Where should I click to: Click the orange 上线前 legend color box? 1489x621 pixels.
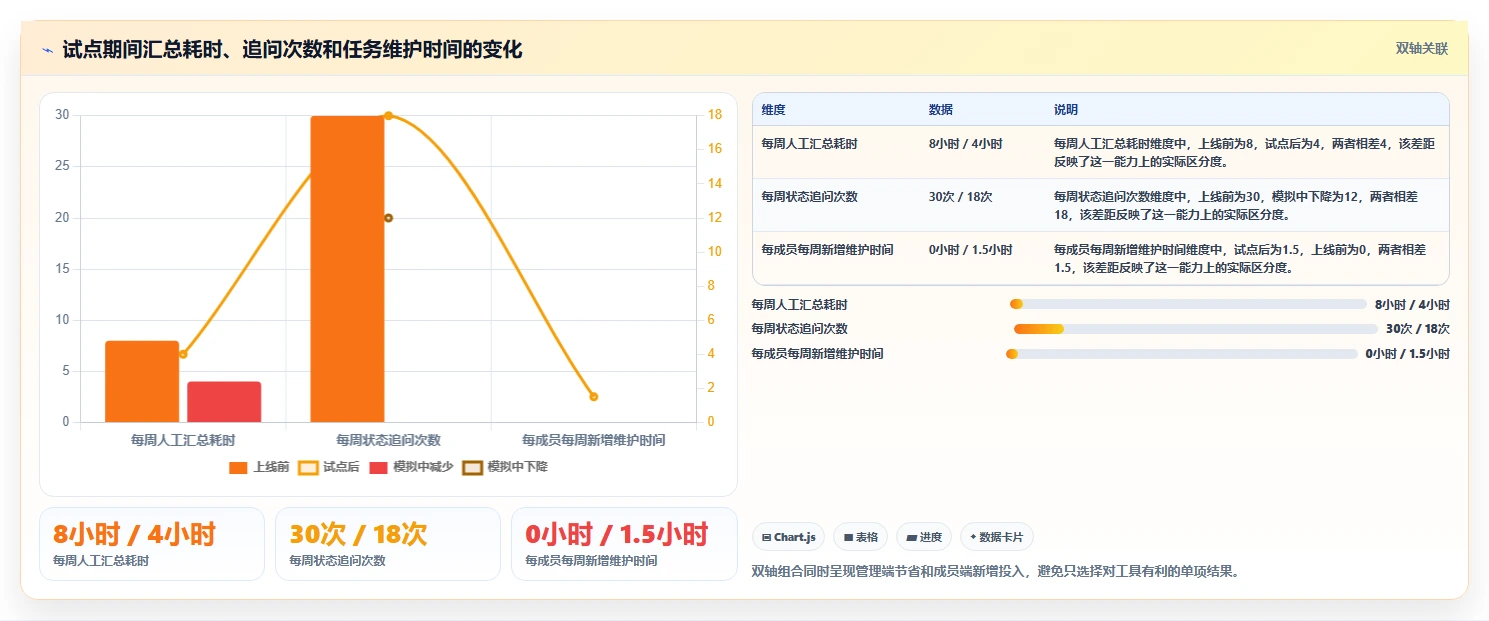(x=238, y=467)
